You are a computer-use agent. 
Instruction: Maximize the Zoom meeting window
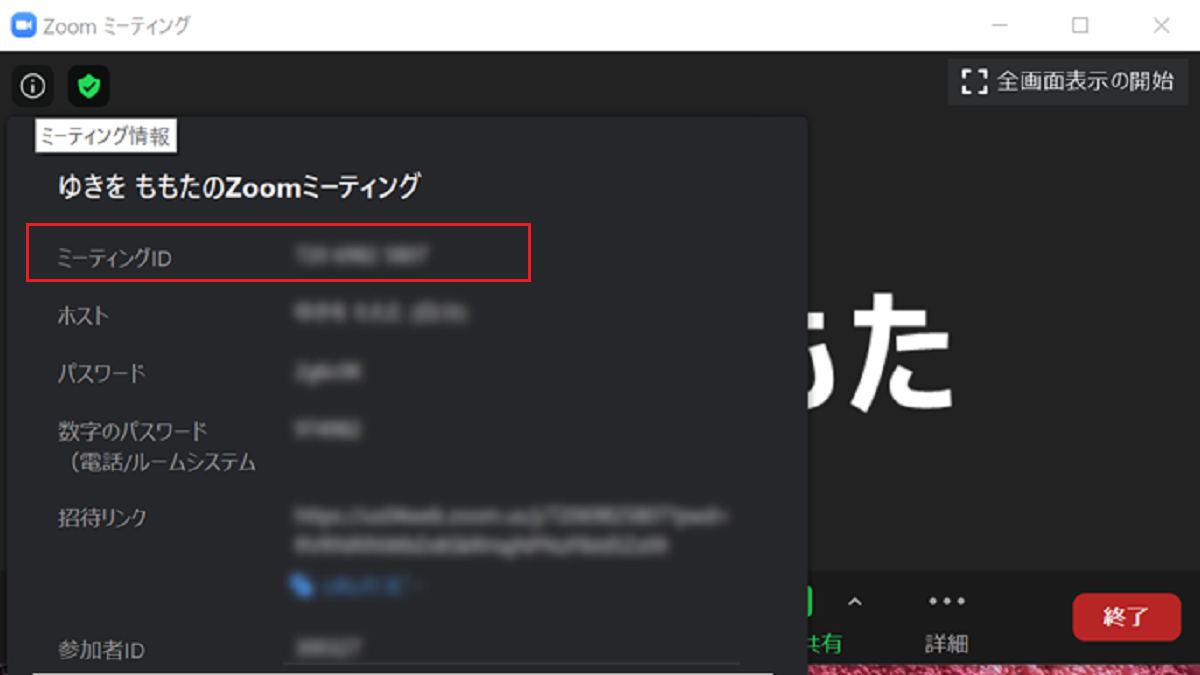click(x=1080, y=26)
